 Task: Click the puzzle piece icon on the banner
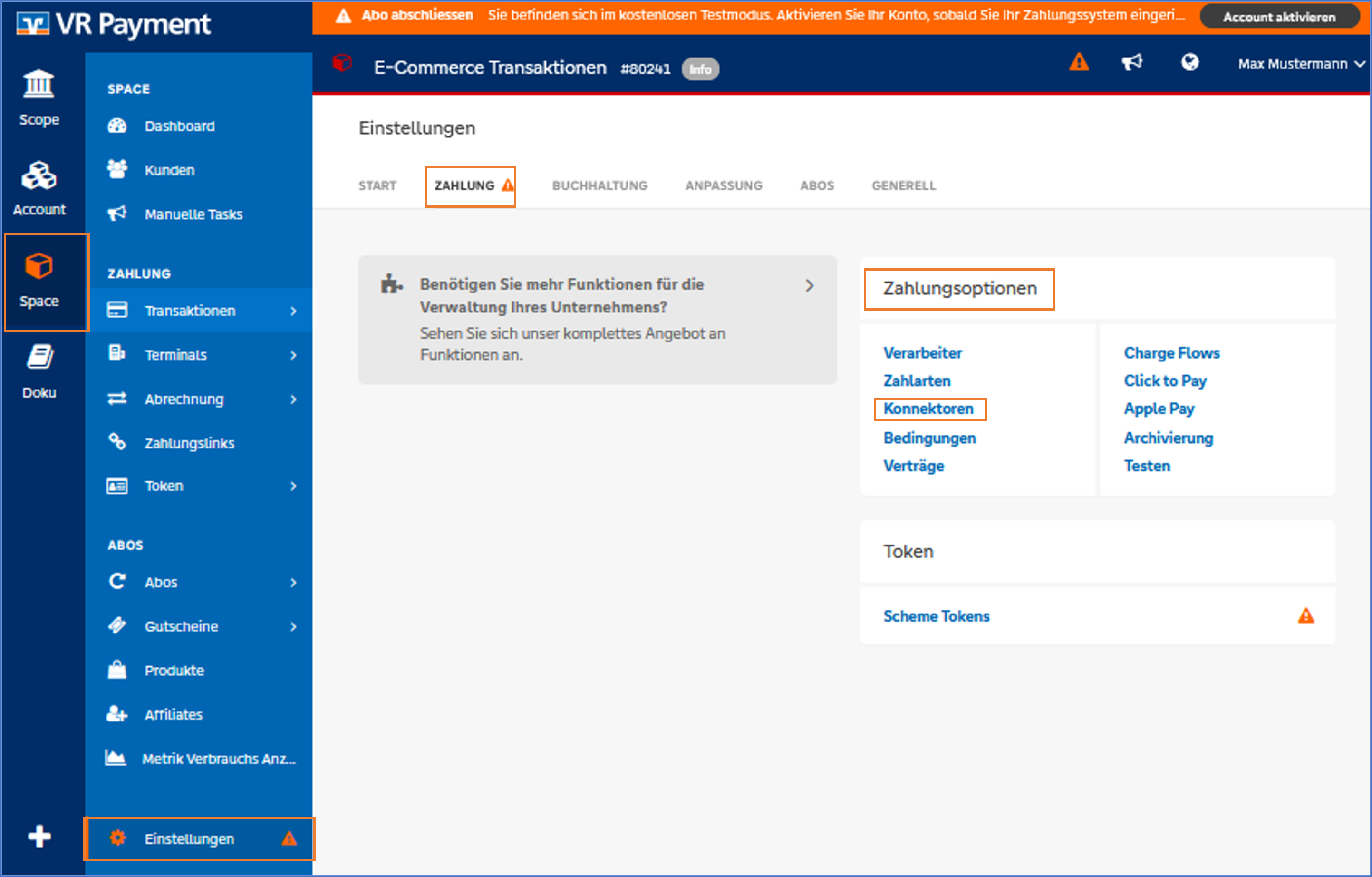[391, 283]
